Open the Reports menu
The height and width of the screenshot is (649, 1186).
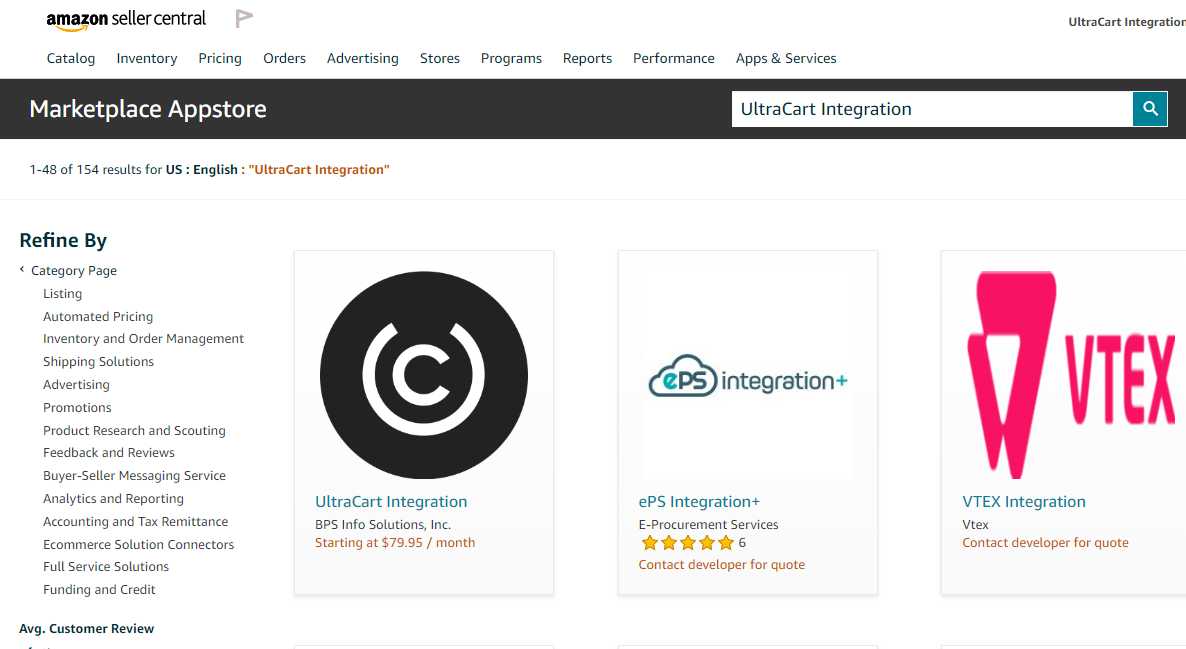[587, 58]
